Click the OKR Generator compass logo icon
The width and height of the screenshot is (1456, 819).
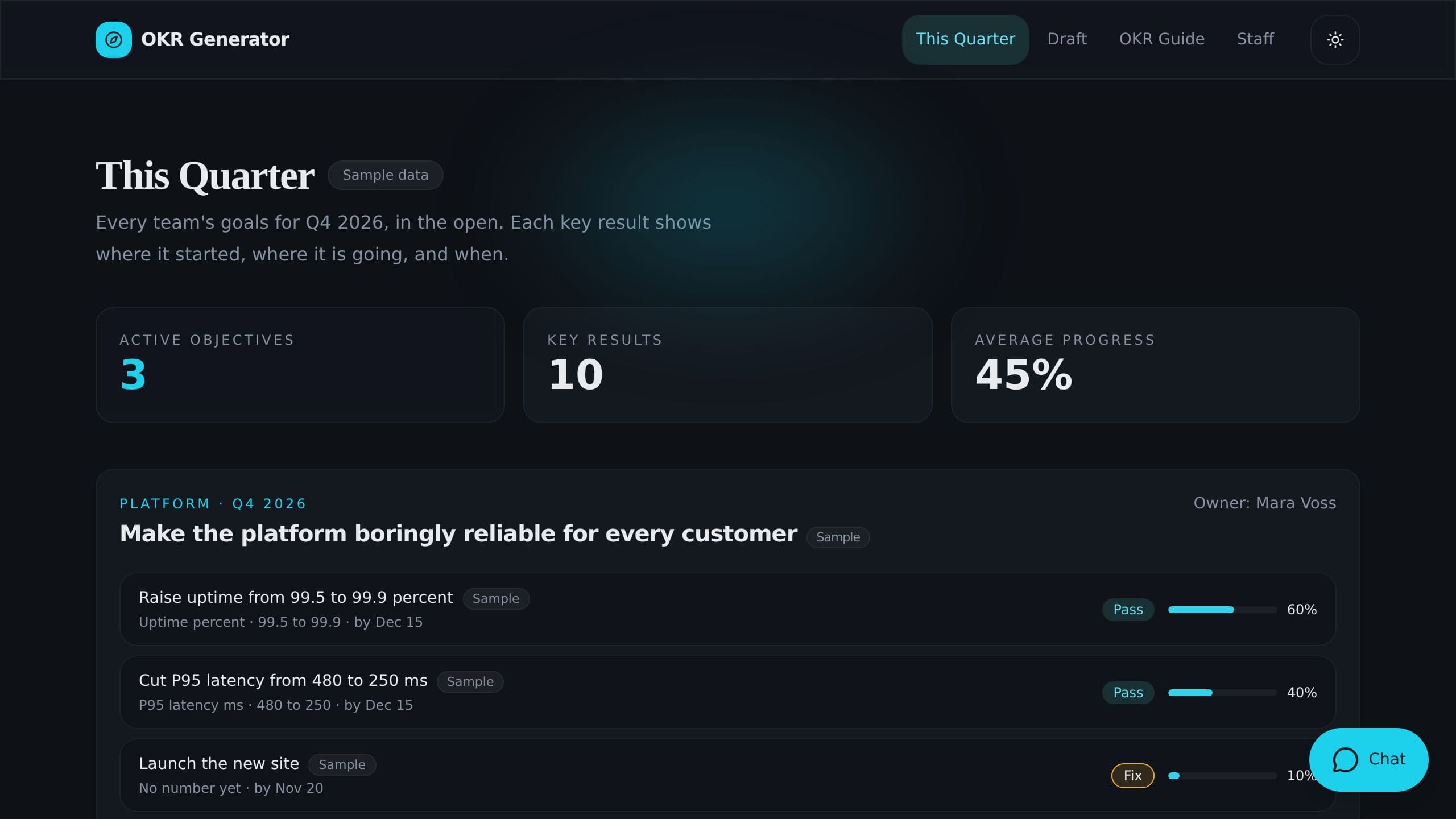click(x=113, y=40)
